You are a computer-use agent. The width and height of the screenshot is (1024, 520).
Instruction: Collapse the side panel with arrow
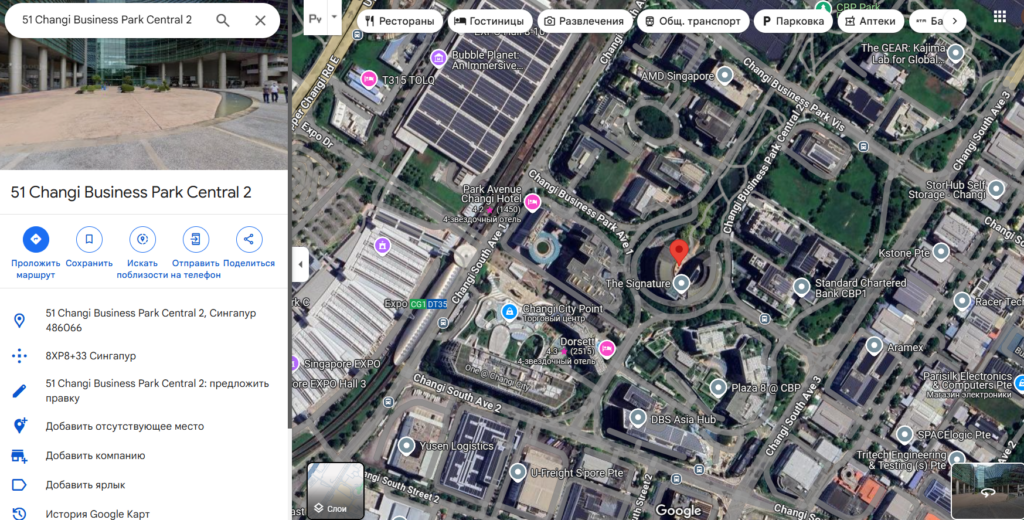tap(300, 265)
